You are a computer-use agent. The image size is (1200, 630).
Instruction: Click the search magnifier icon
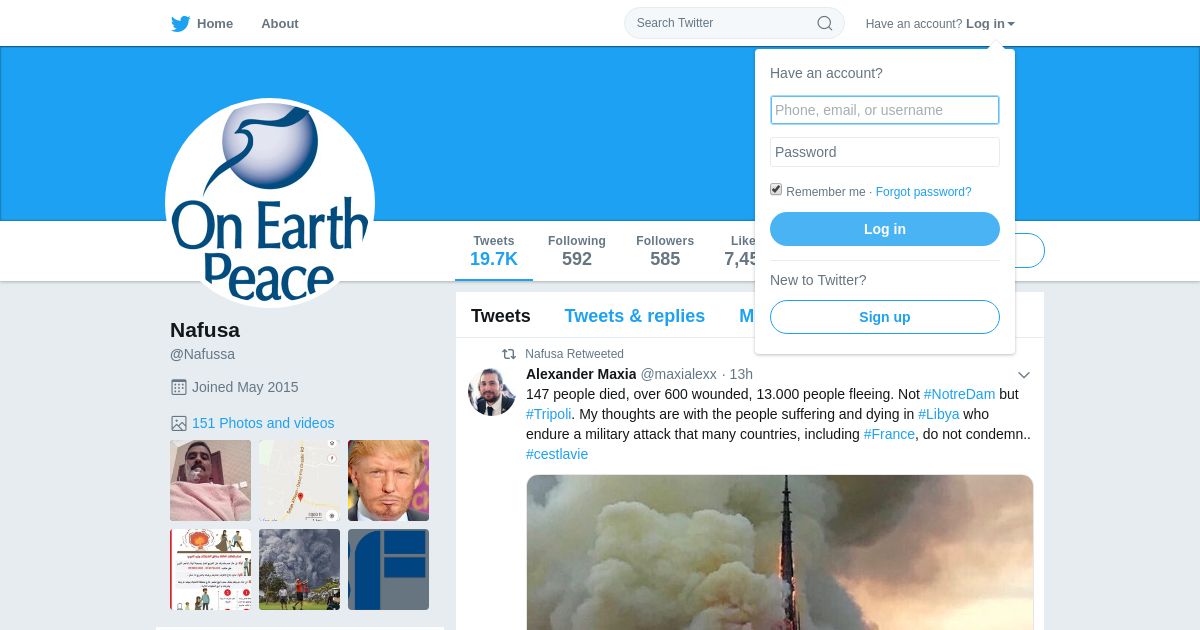pyautogui.click(x=825, y=23)
